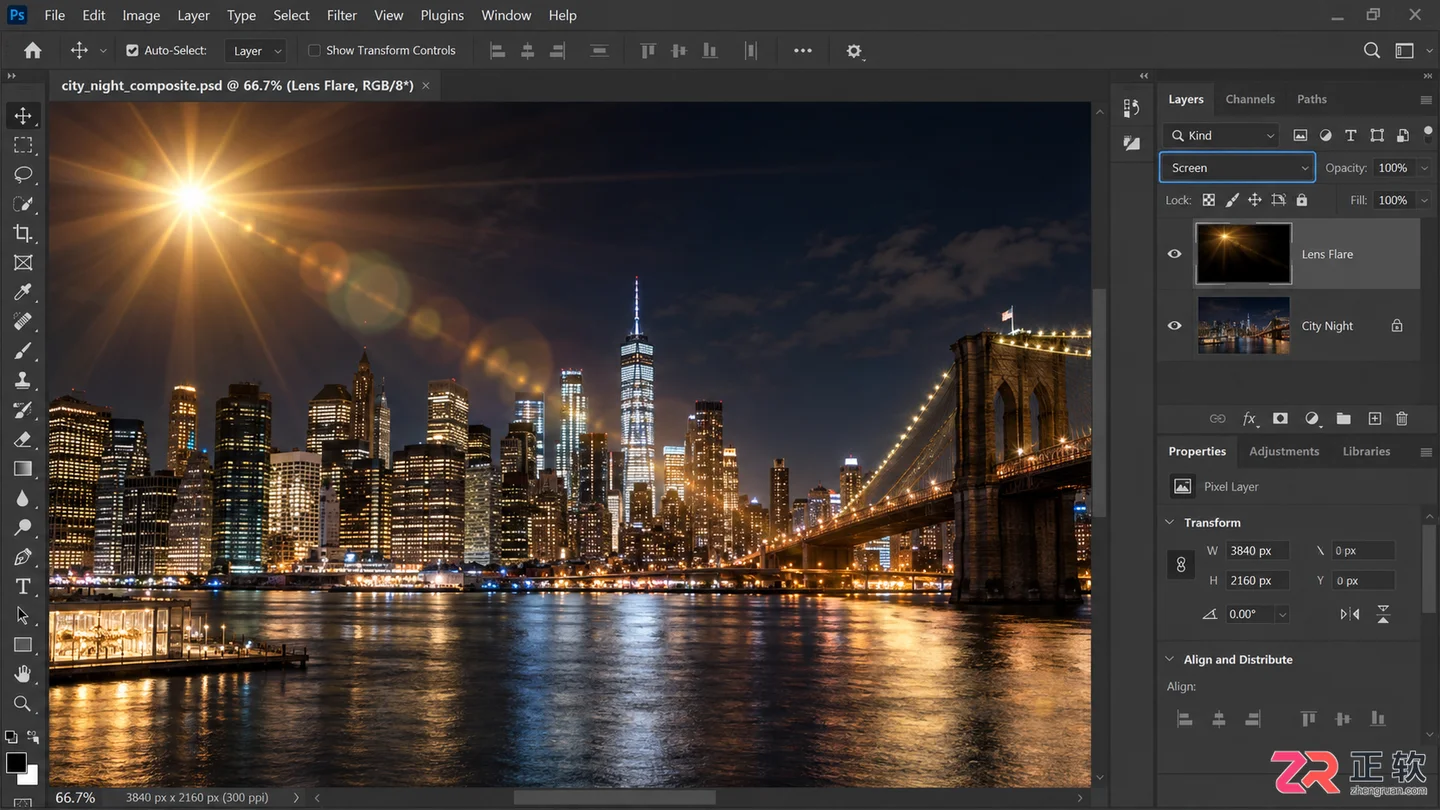Add a layer mask
The image size is (1440, 810).
tap(1280, 419)
